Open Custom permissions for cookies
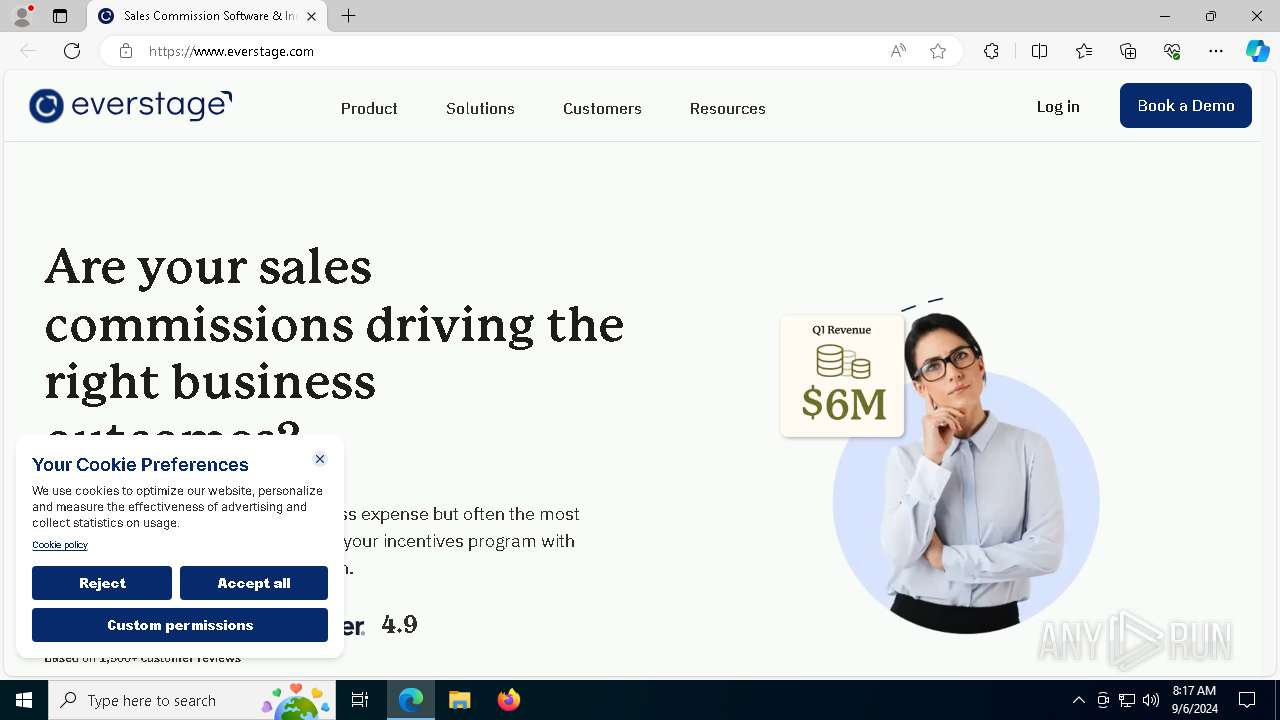This screenshot has width=1280, height=720. tap(180, 625)
